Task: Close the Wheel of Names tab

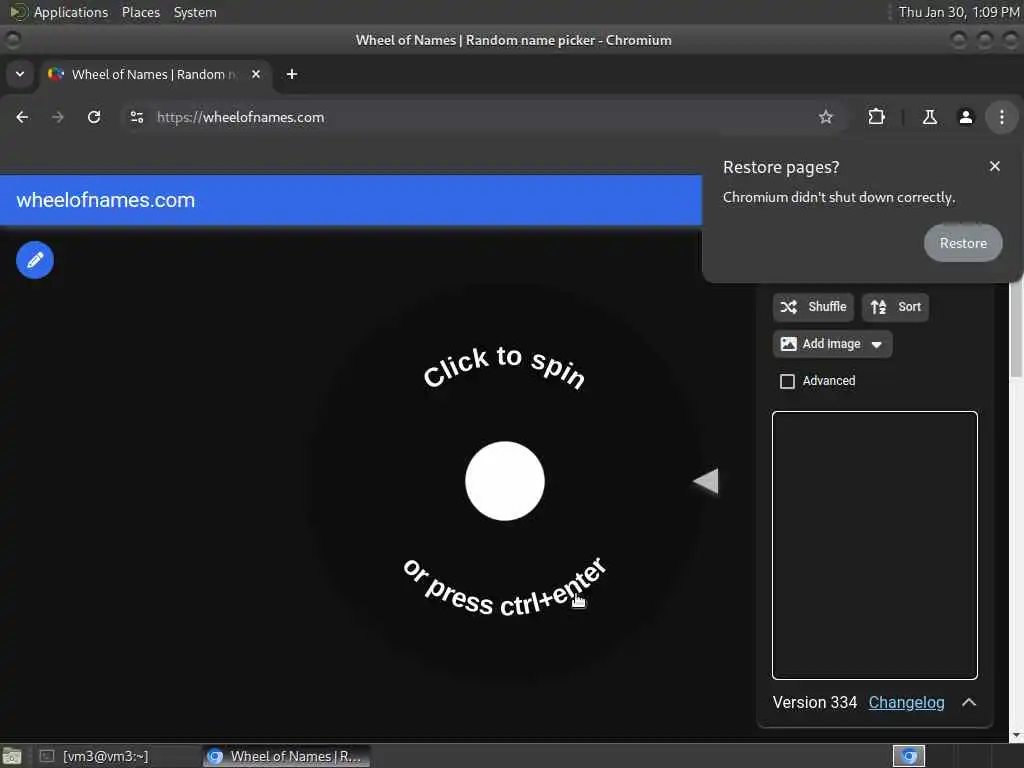Action: click(256, 74)
